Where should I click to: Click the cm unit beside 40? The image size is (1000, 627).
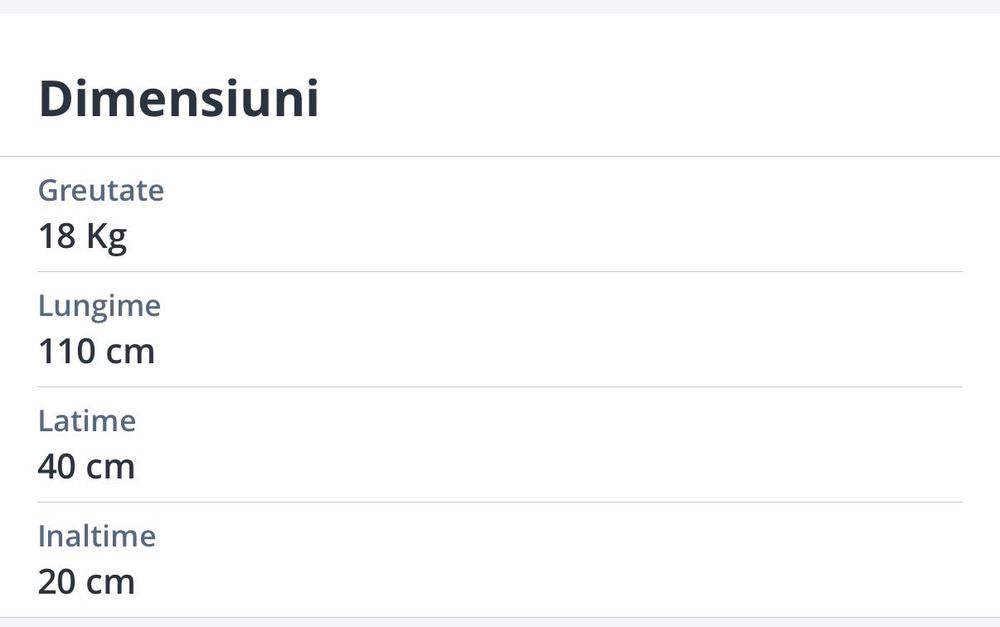(110, 467)
